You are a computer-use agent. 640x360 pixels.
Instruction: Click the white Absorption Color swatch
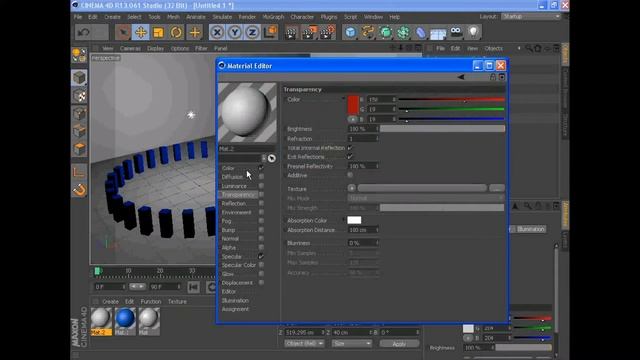(354, 220)
